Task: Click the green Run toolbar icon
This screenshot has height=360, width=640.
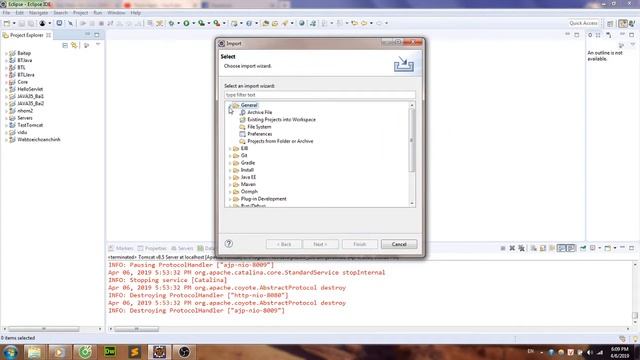Action: tap(186, 23)
